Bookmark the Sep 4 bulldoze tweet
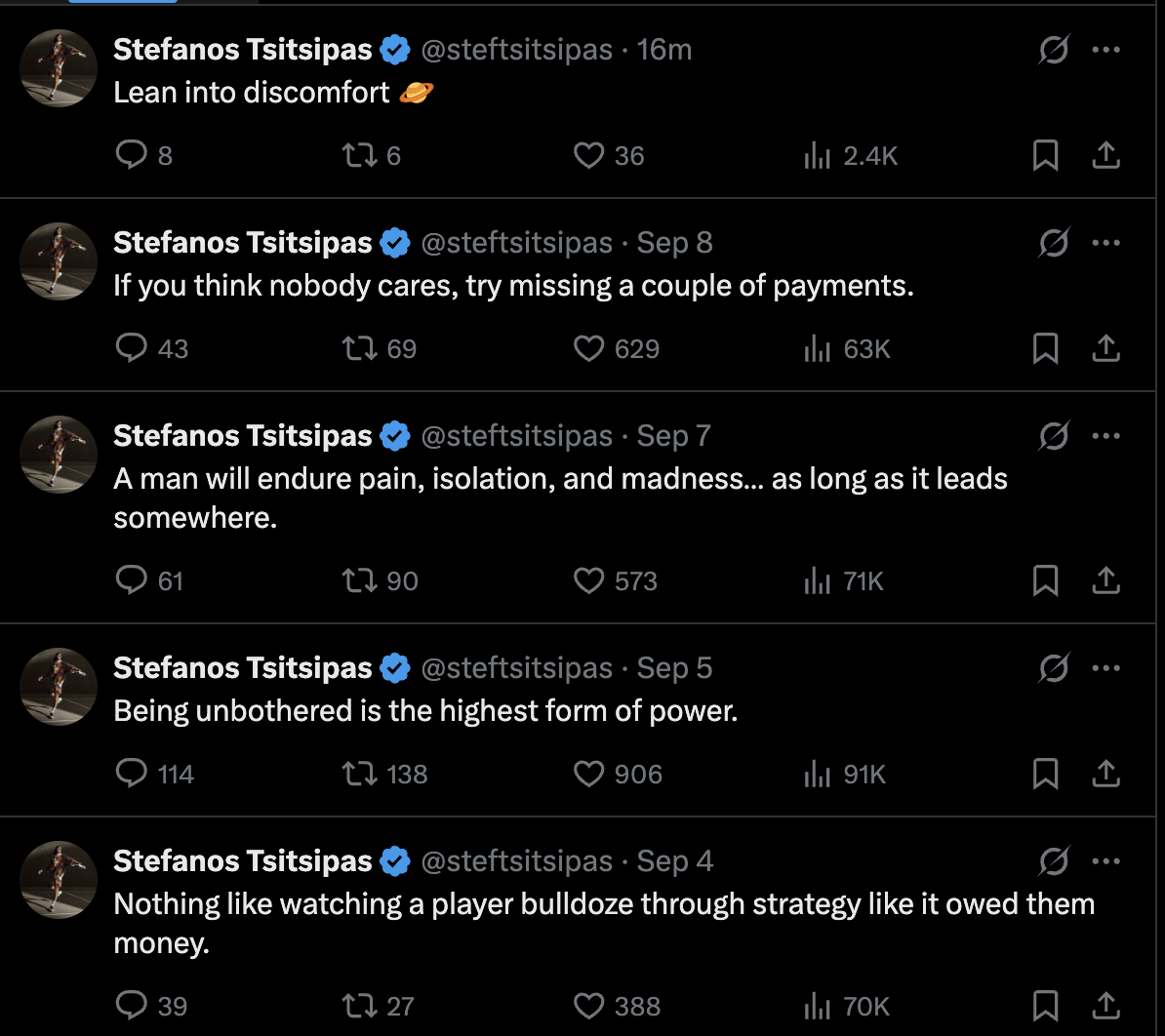The width and height of the screenshot is (1165, 1036). [x=1045, y=1007]
